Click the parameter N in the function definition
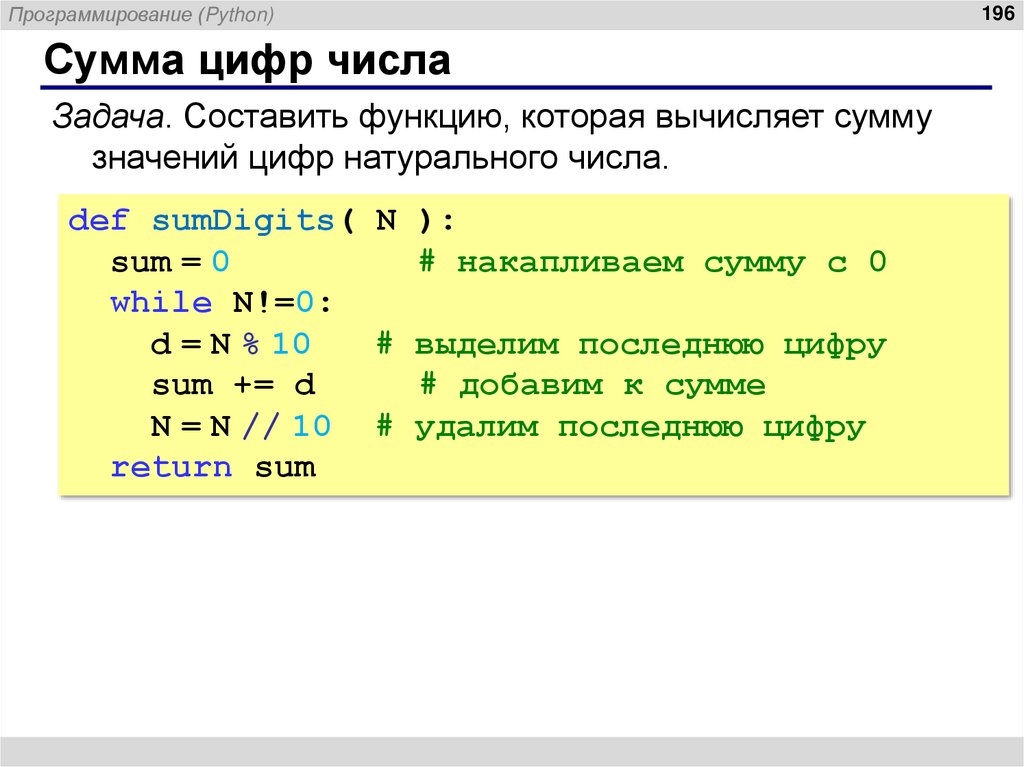The height and width of the screenshot is (767, 1024). click(385, 219)
